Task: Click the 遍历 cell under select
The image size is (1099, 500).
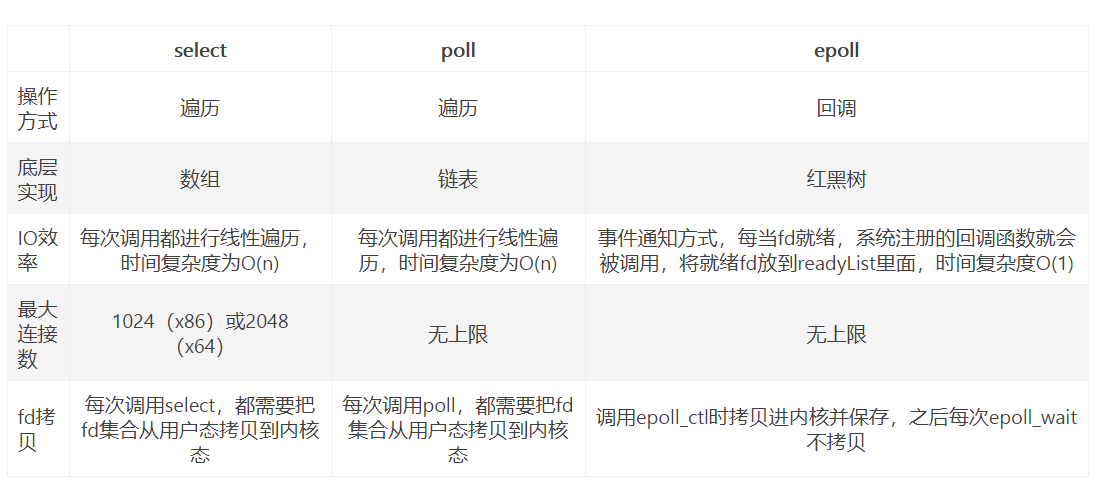Action: (x=200, y=108)
